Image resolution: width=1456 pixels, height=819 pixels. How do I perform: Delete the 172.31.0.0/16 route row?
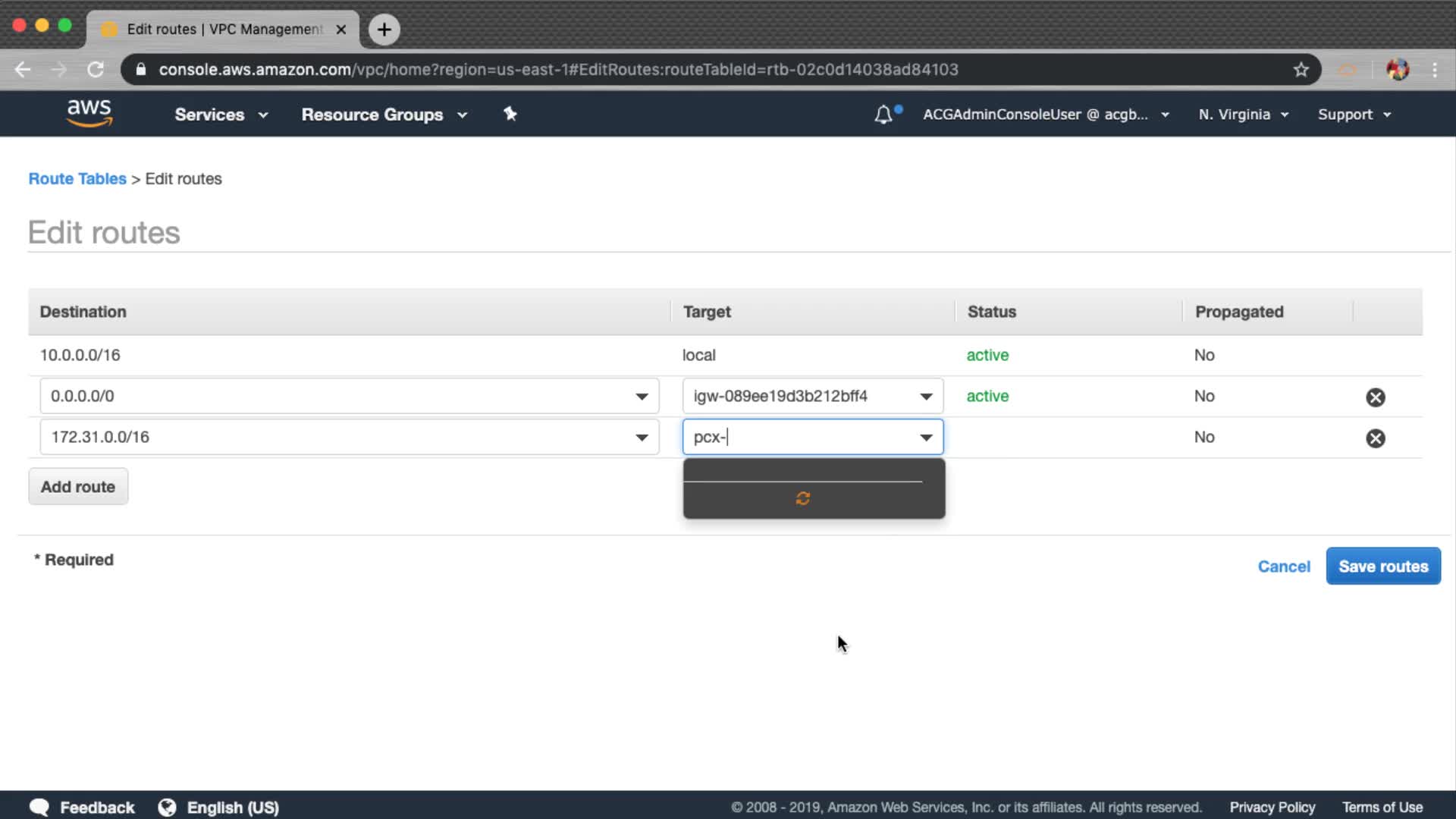click(x=1375, y=438)
